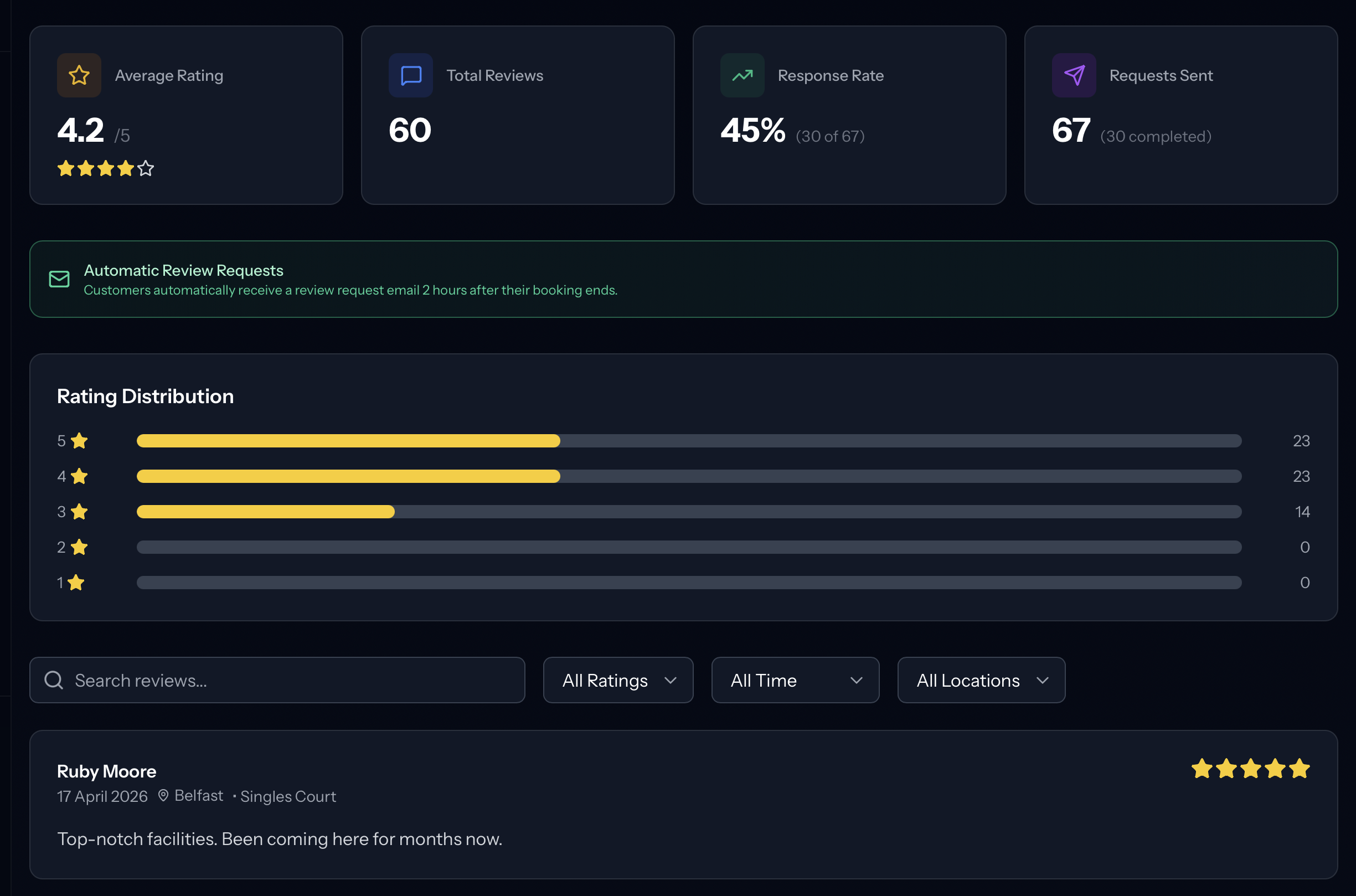Image resolution: width=1356 pixels, height=896 pixels.
Task: Focus the Search reviews input field
Action: [277, 680]
